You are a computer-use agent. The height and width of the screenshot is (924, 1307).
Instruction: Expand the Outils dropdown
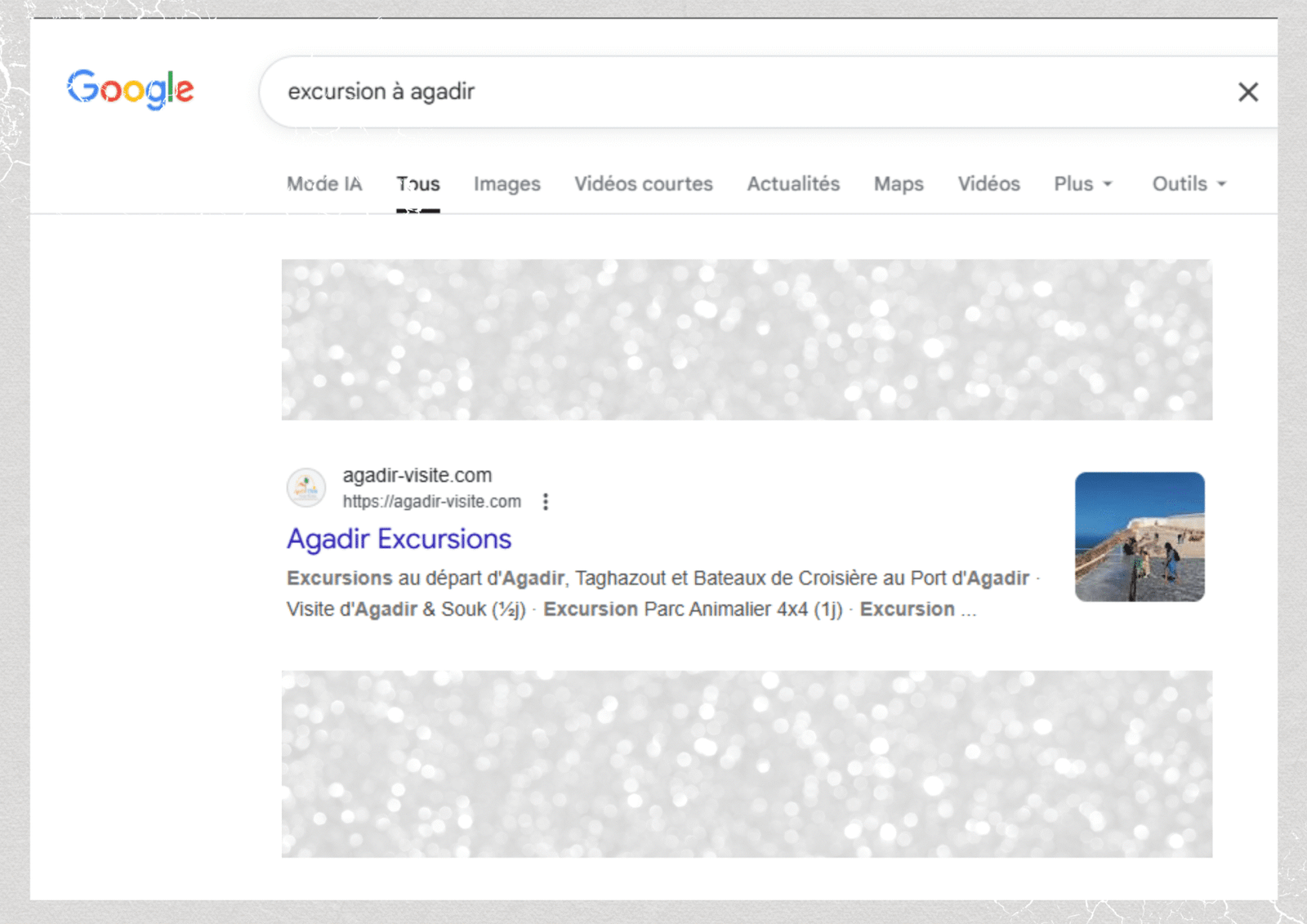1189,184
